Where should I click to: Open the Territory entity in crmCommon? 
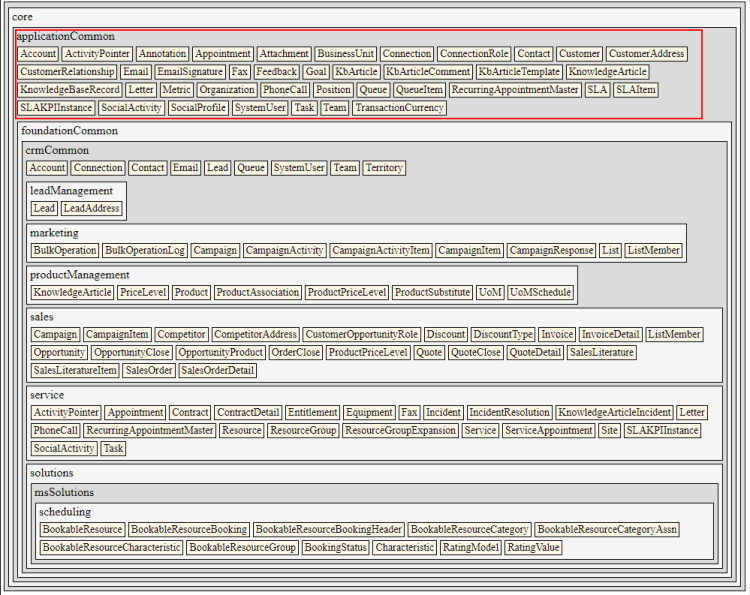tap(384, 168)
